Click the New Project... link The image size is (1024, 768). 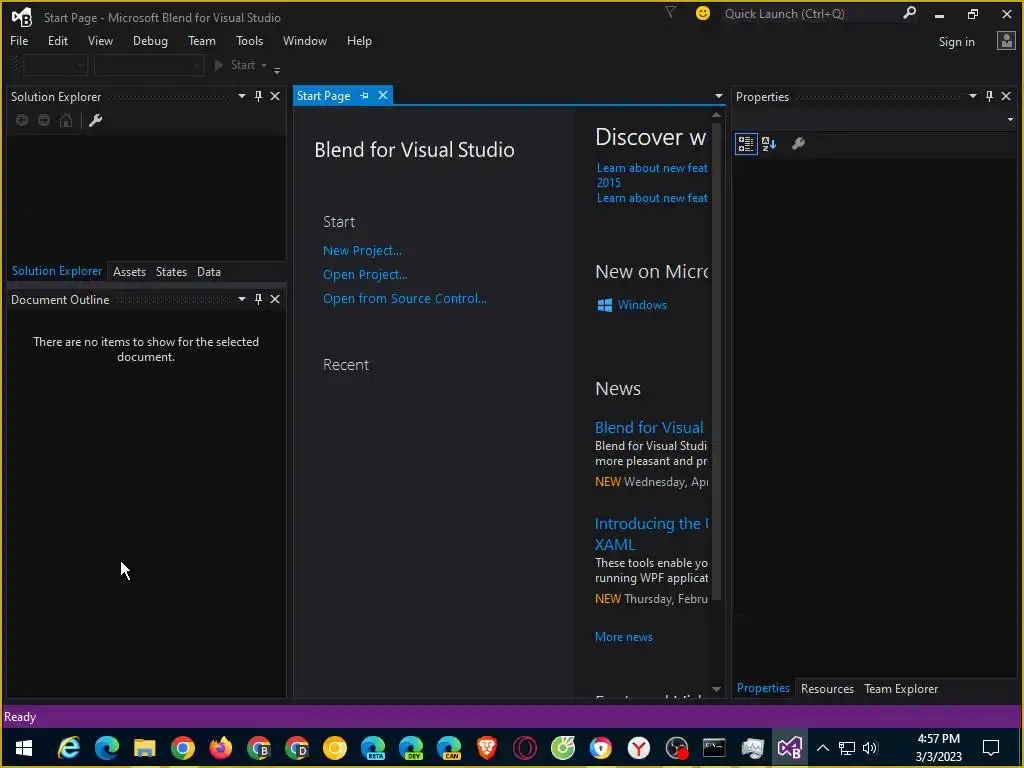coord(362,250)
